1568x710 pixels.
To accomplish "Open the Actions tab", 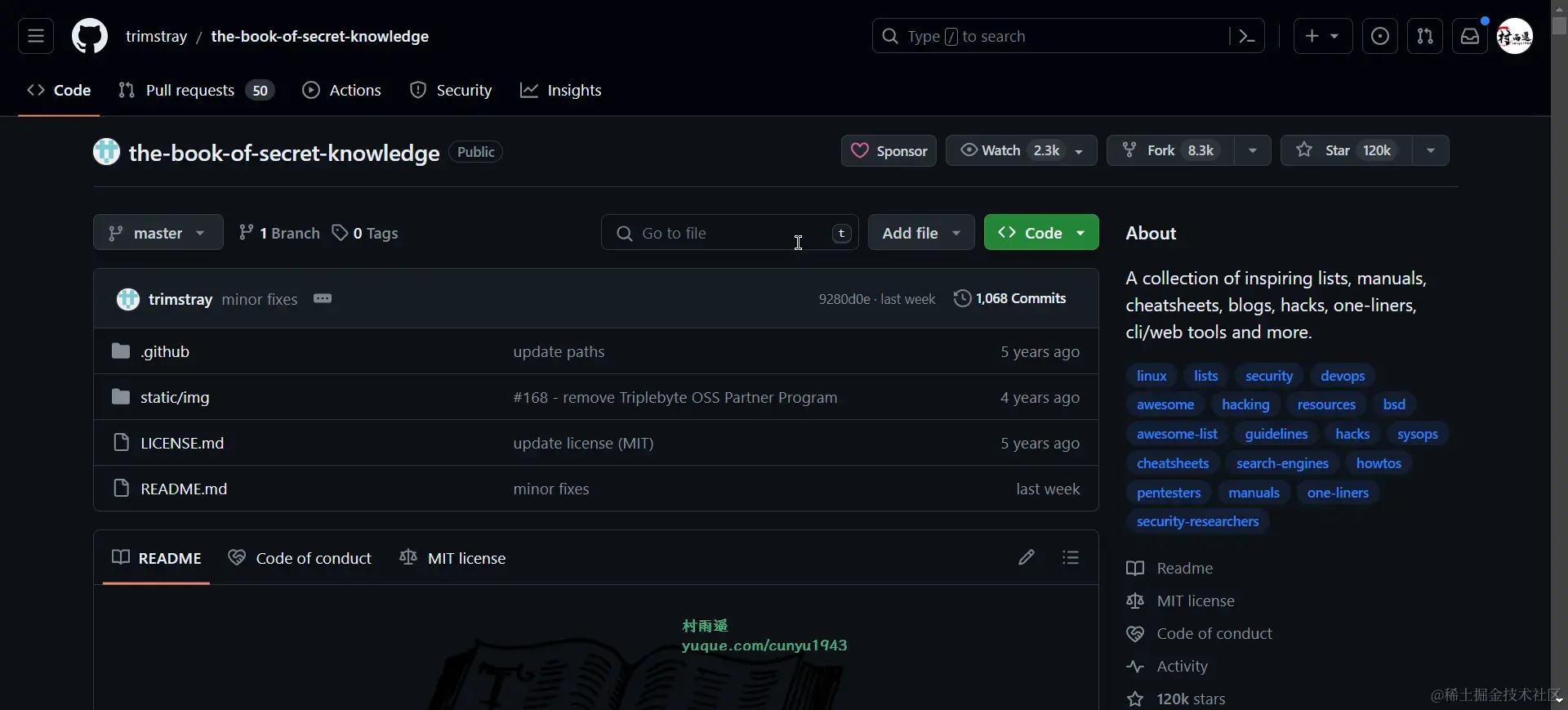I will tap(341, 90).
